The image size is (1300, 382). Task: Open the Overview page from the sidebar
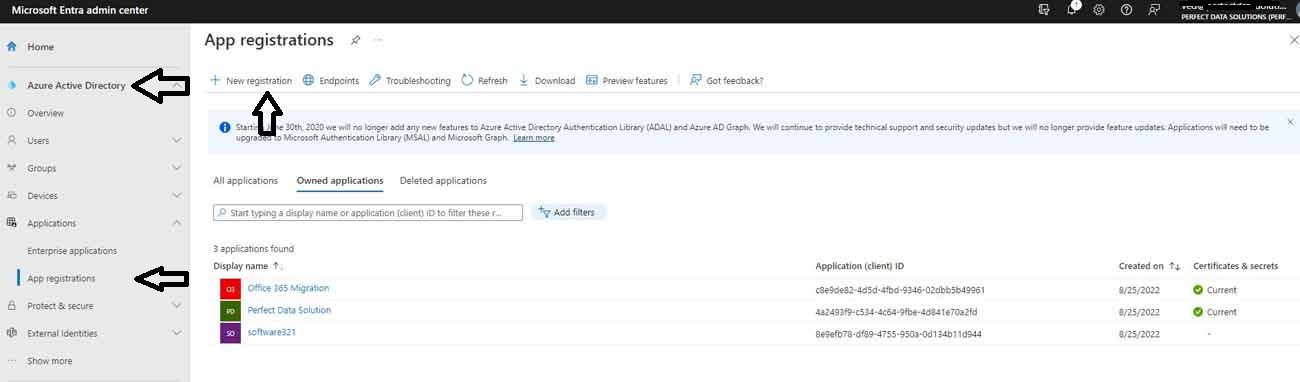coord(45,113)
